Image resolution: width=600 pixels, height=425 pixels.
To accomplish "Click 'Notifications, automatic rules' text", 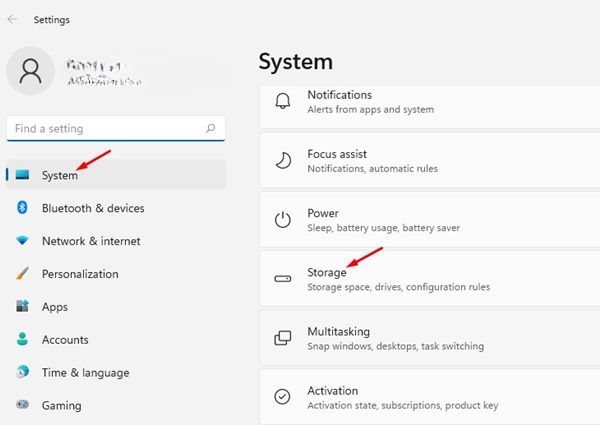I will [x=373, y=169].
